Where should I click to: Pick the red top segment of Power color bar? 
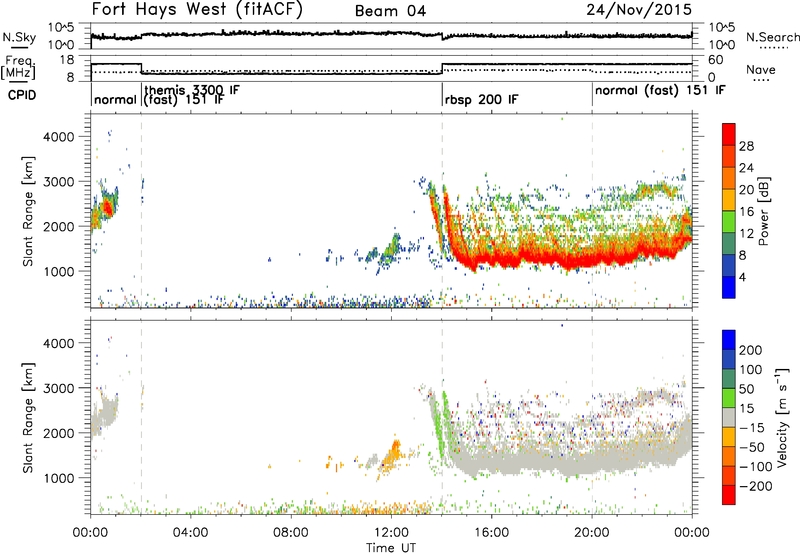tap(729, 134)
